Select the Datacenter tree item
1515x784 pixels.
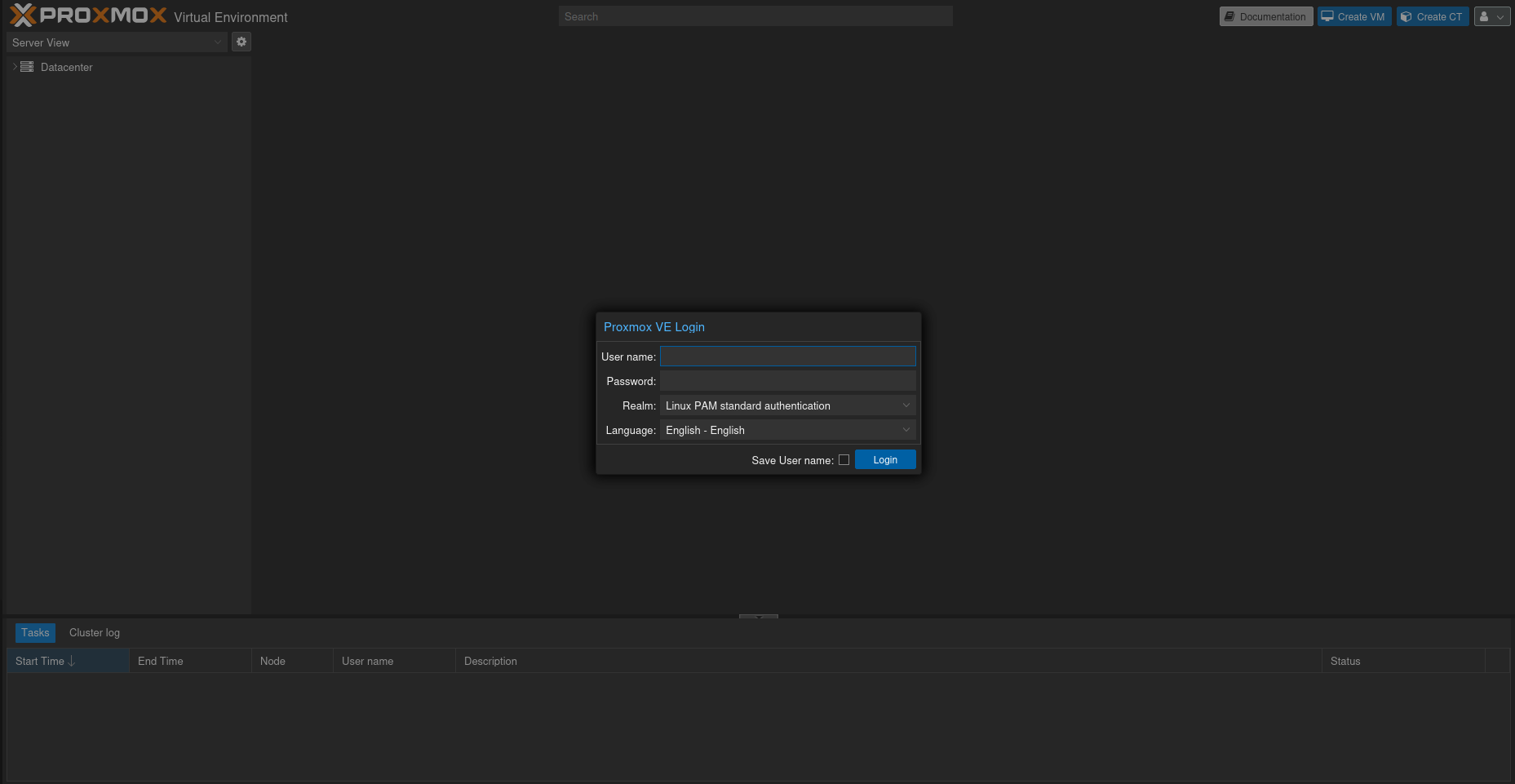tap(129, 67)
